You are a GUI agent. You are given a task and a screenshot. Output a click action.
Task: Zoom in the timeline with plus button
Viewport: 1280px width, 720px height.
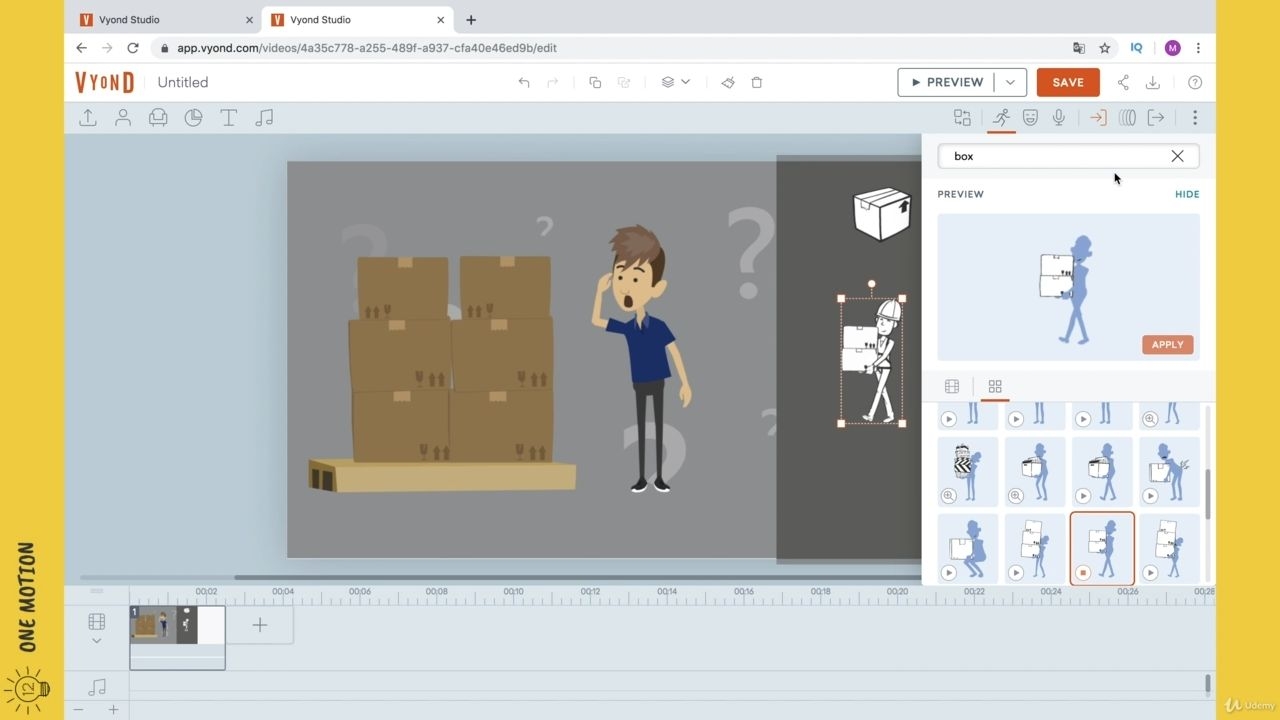pos(113,710)
